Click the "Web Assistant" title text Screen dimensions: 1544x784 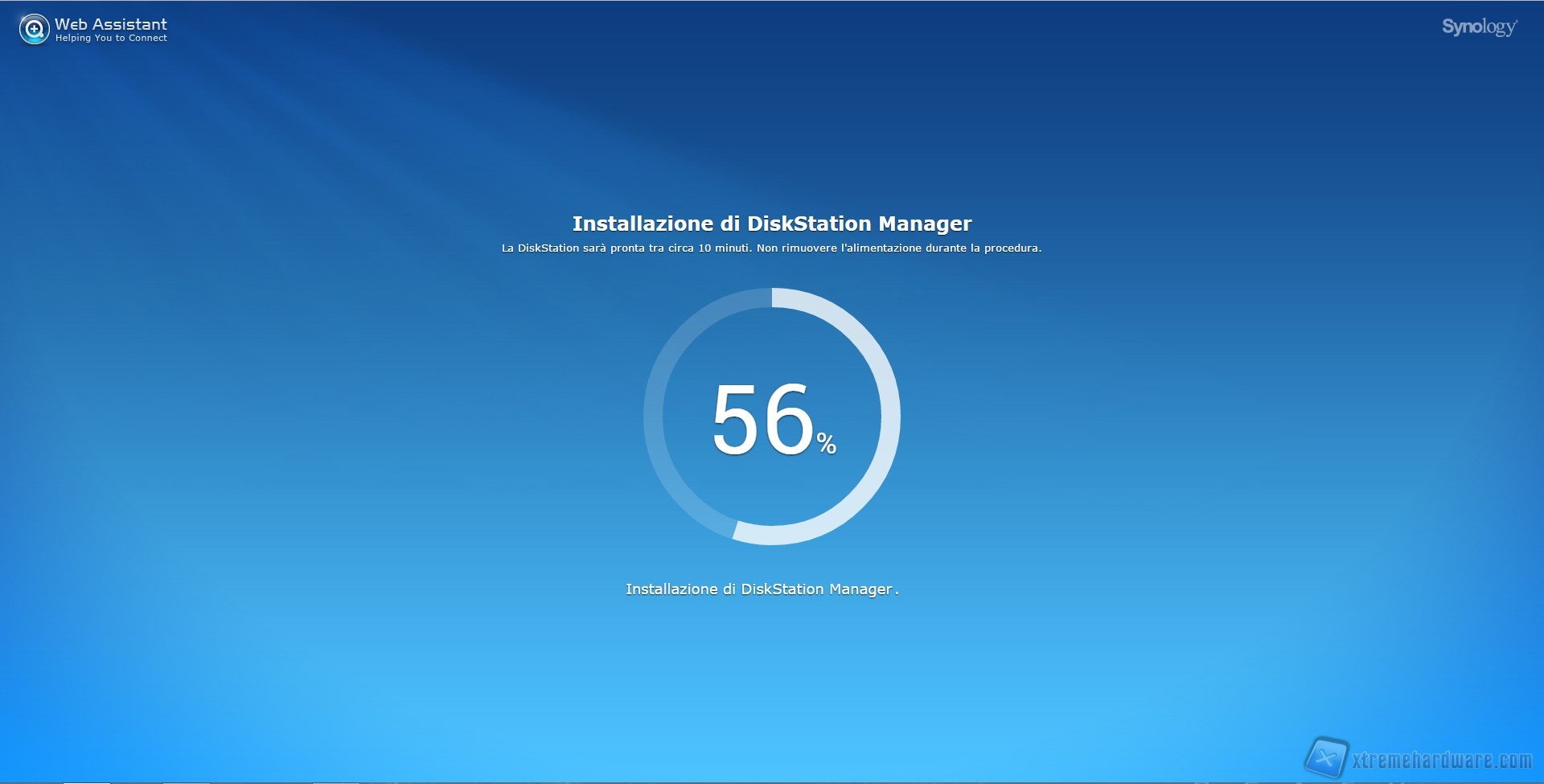click(x=111, y=24)
